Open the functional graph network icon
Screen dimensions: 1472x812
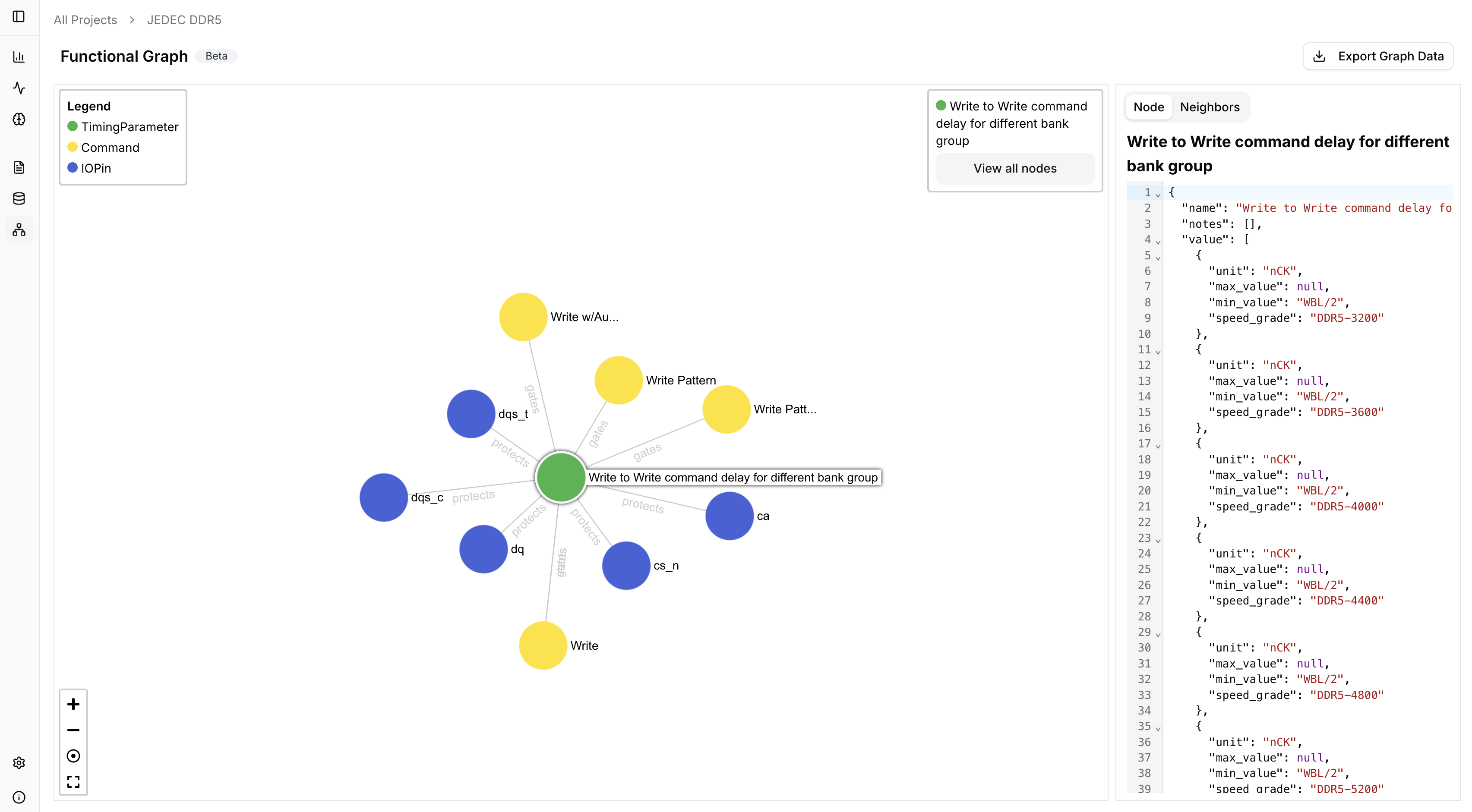[x=19, y=230]
